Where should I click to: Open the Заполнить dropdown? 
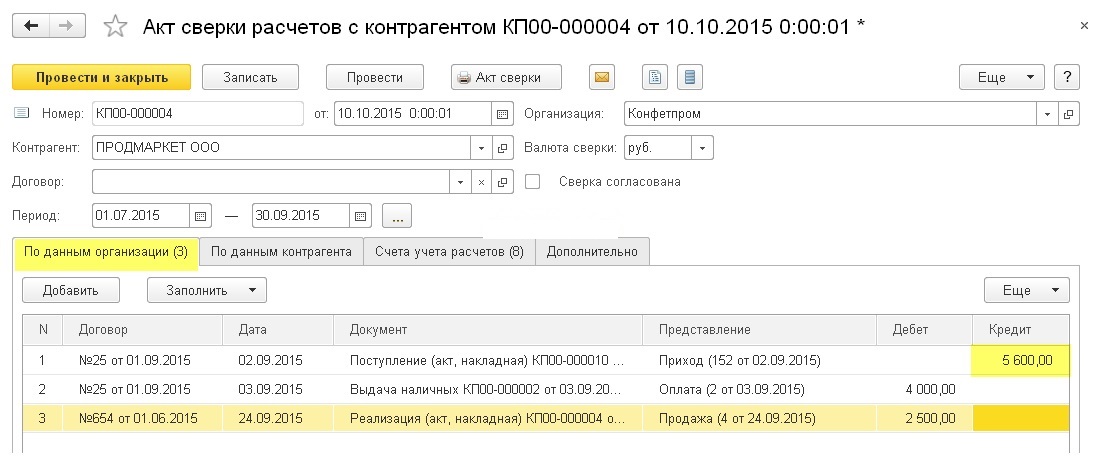[x=207, y=290]
